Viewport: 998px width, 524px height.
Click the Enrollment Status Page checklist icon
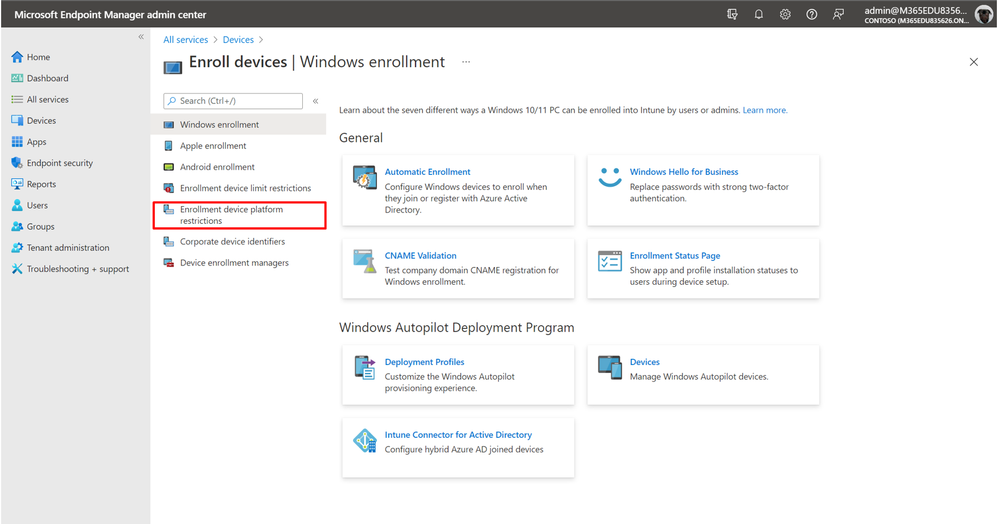point(610,261)
